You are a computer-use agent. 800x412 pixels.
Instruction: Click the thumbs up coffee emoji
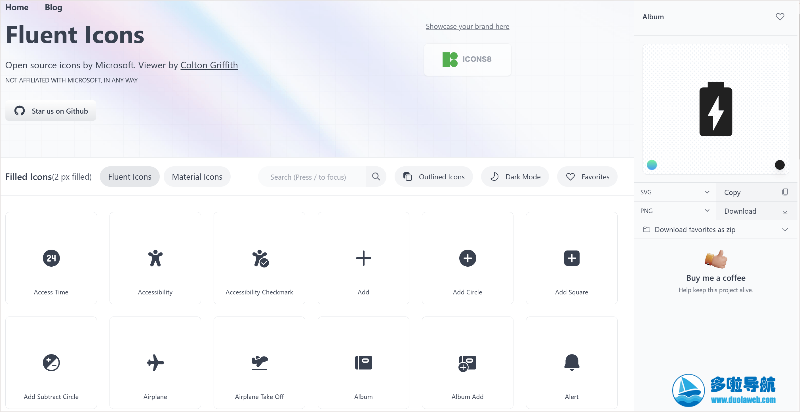(x=716, y=260)
